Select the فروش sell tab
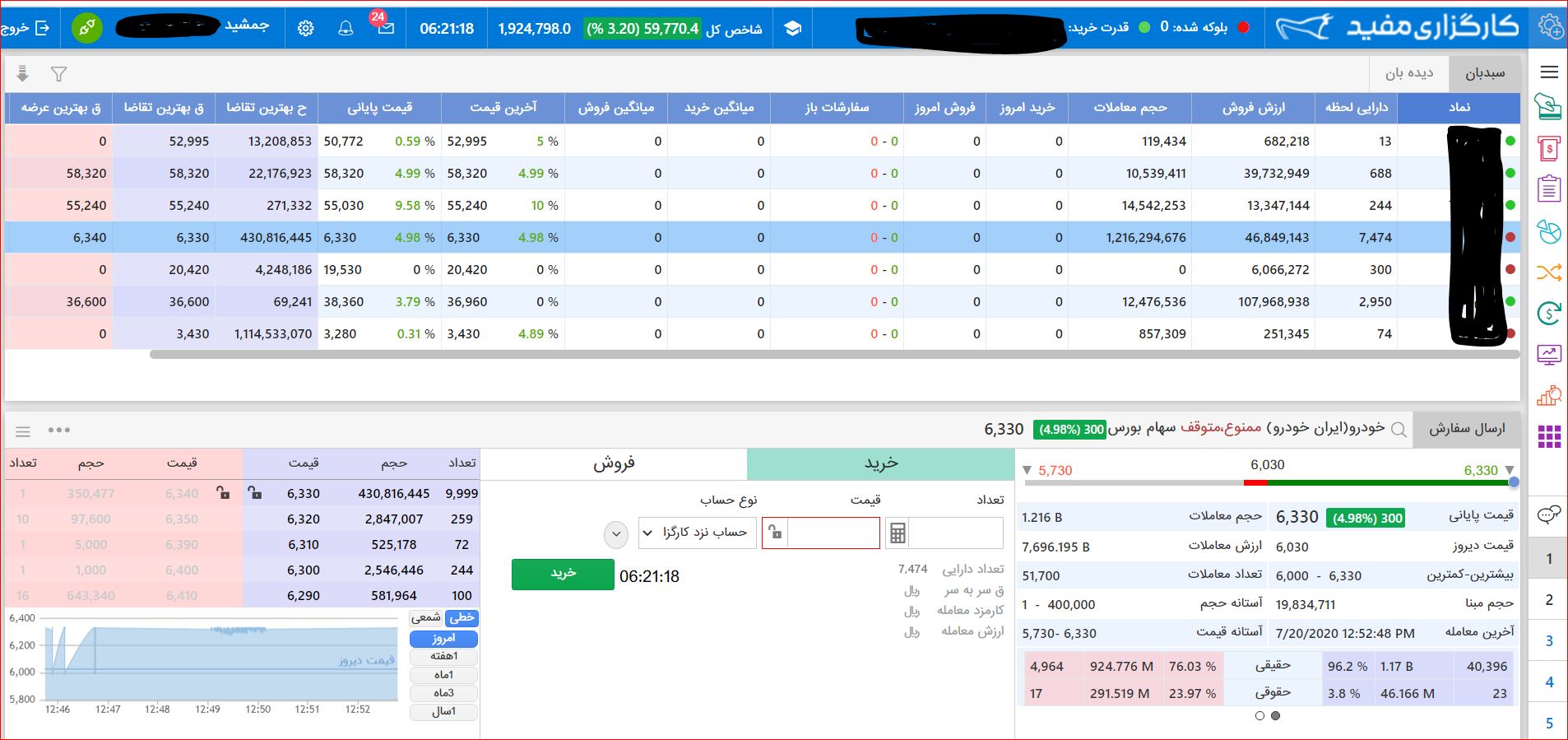The width and height of the screenshot is (1568, 740). tap(614, 463)
